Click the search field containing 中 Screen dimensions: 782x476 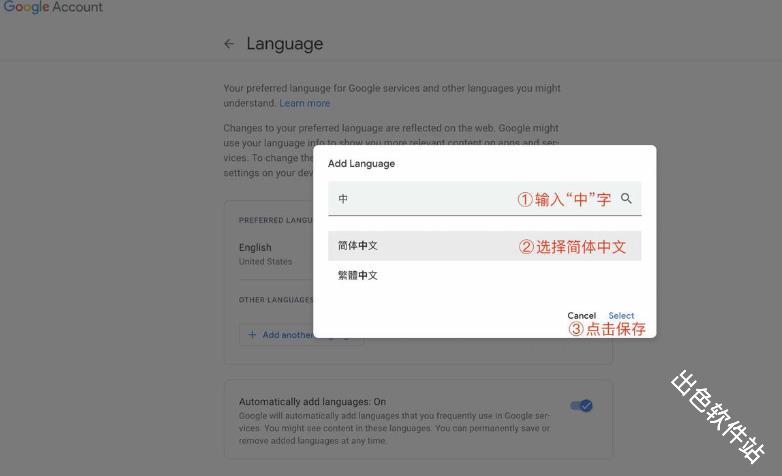[x=420, y=199]
